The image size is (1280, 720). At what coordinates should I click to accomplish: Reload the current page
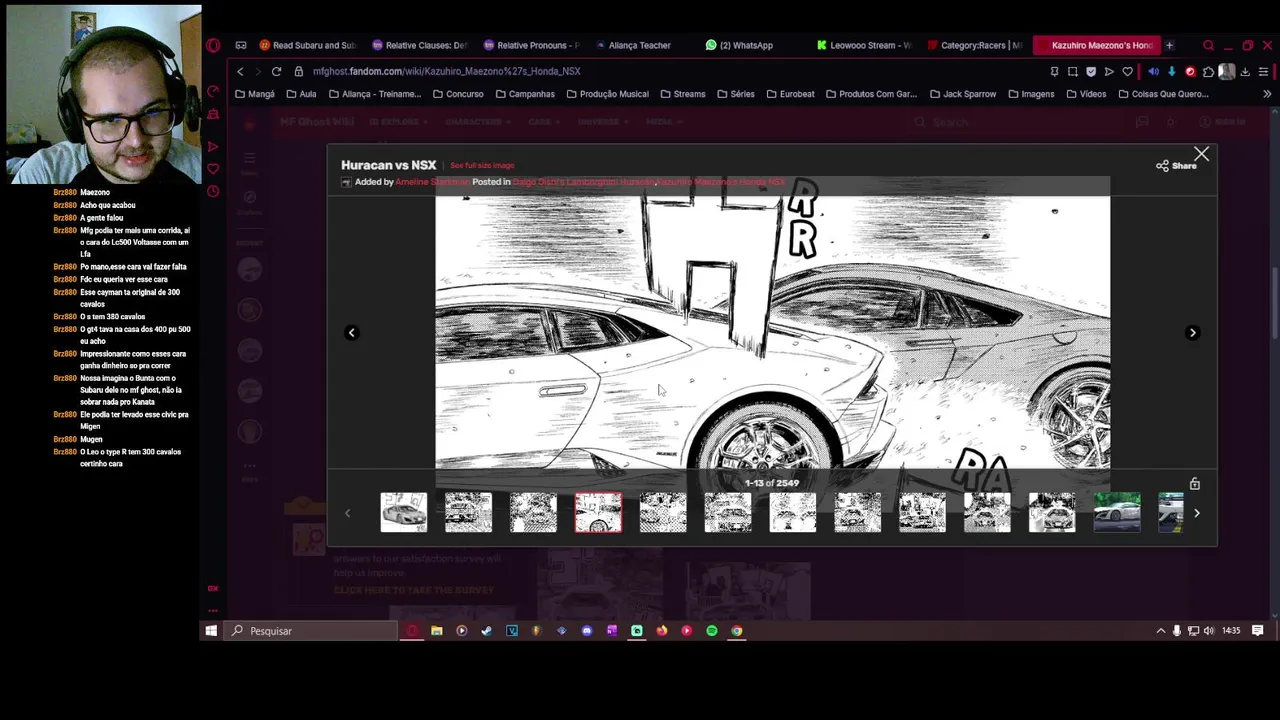coord(276,72)
